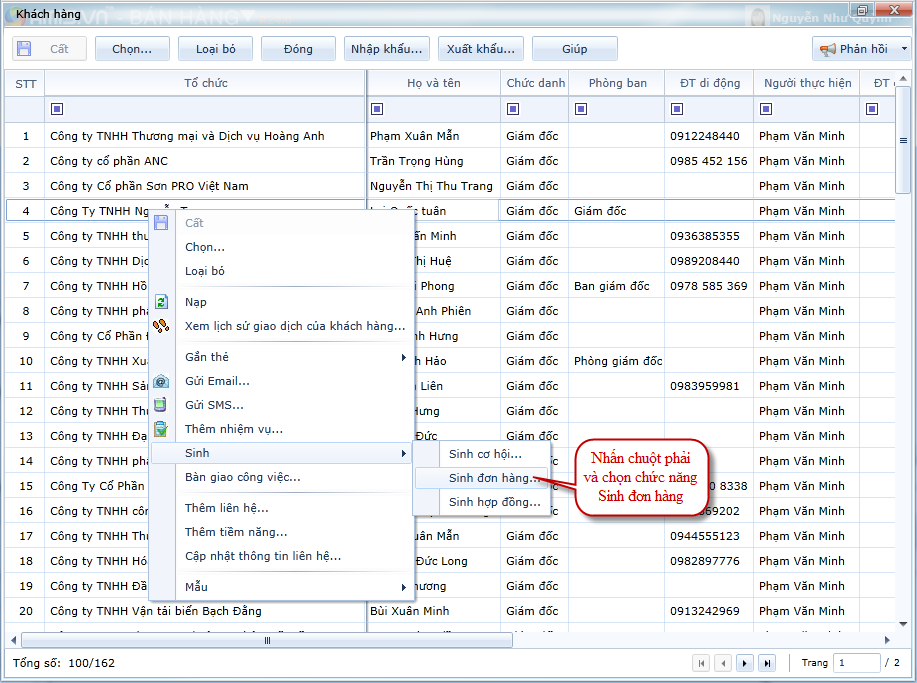
Task: Expand the Mẫu submenu
Action: [404, 587]
